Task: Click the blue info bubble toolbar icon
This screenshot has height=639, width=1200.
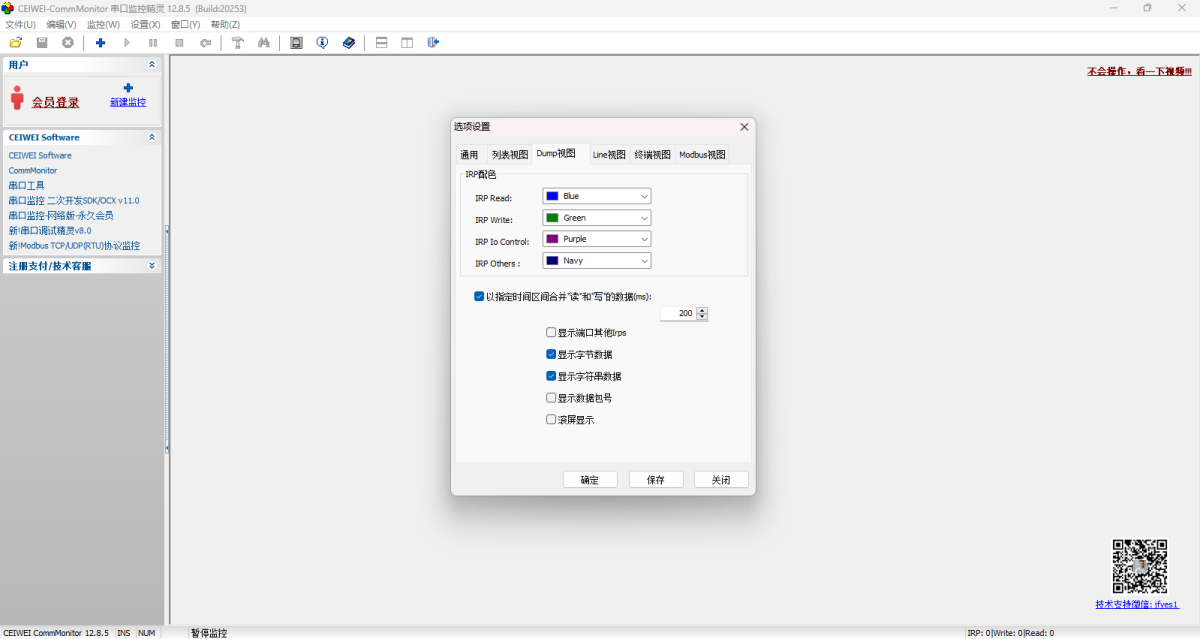Action: tap(322, 43)
